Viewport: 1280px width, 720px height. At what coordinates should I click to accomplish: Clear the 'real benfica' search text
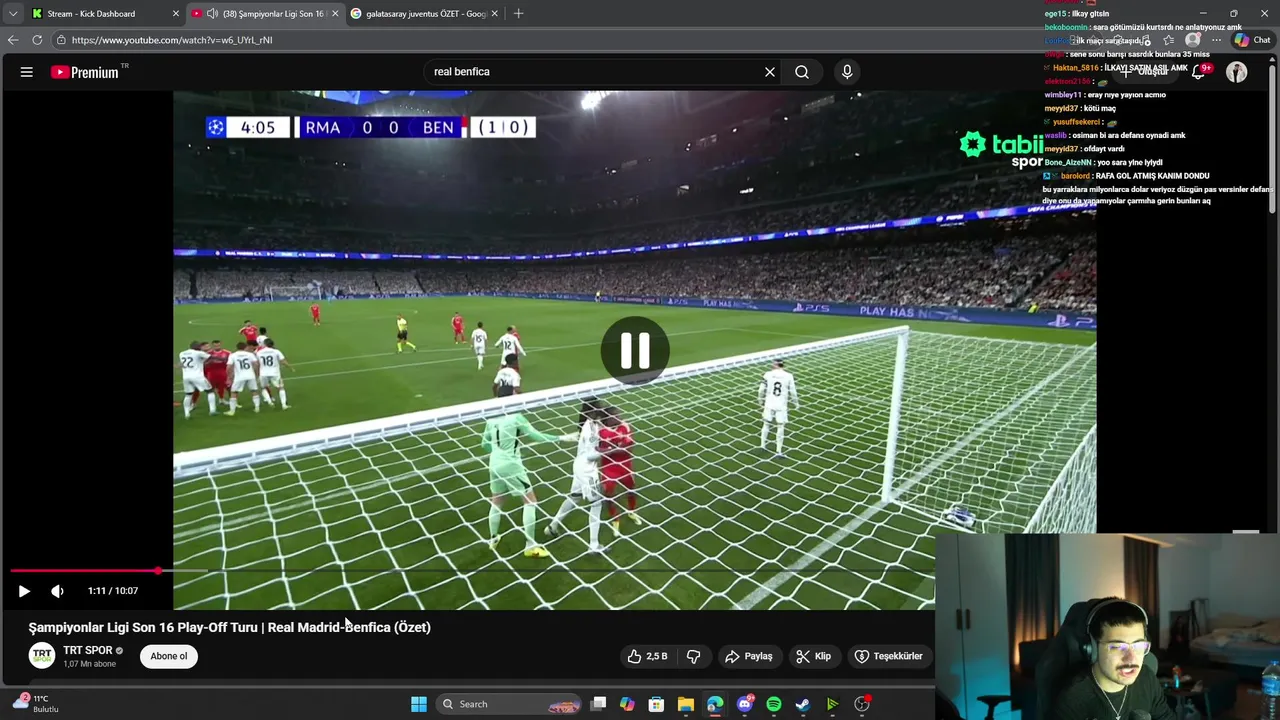770,72
